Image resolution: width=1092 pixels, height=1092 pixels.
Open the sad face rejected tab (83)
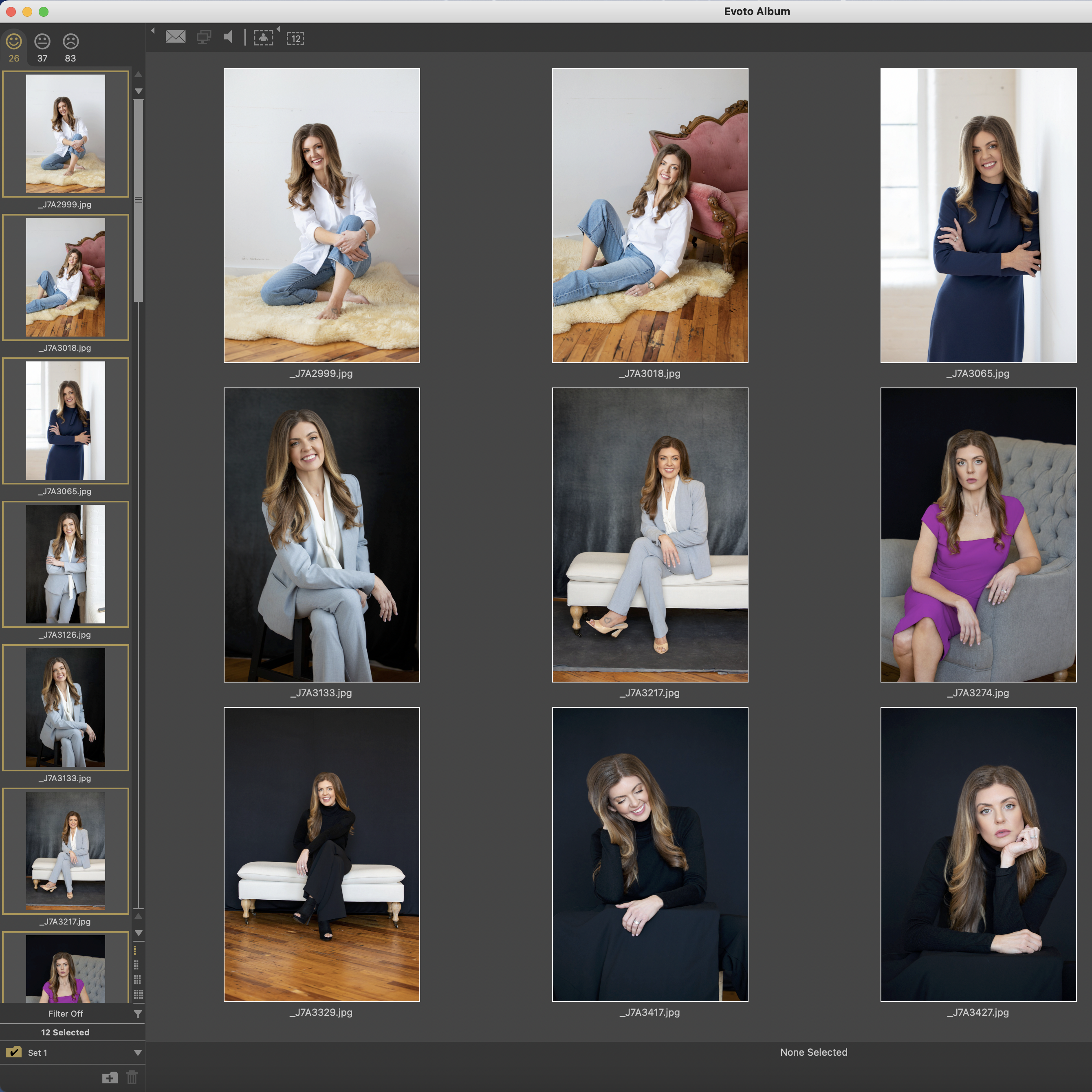tap(70, 42)
